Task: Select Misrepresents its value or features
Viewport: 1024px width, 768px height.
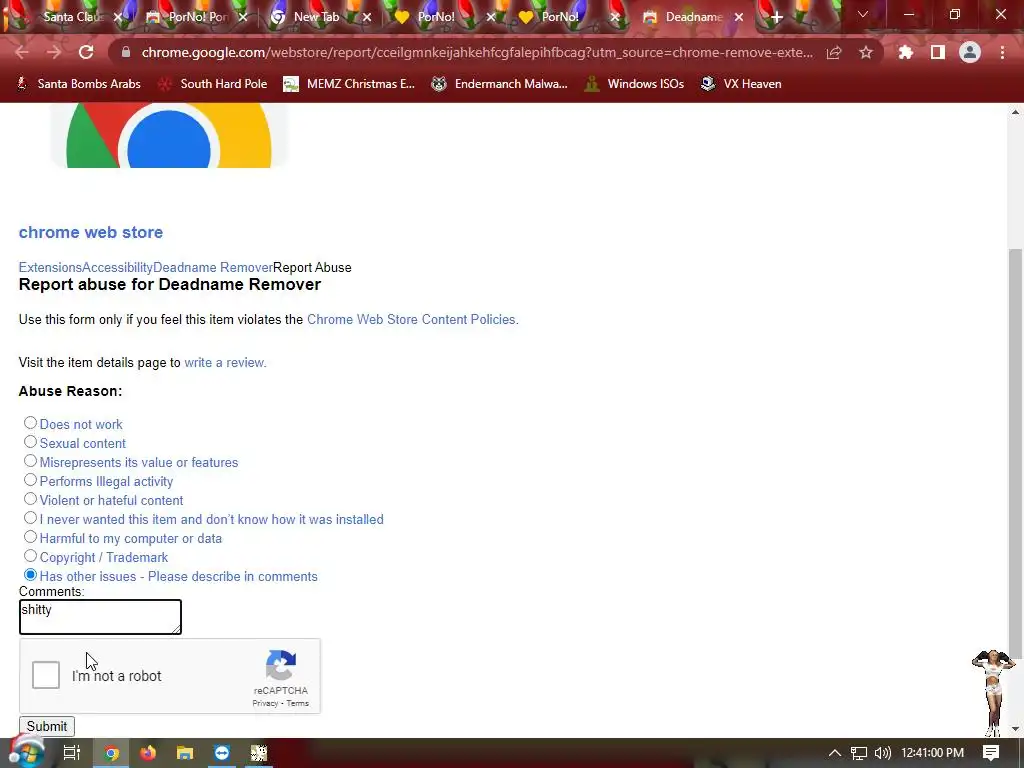Action: pyautogui.click(x=30, y=461)
